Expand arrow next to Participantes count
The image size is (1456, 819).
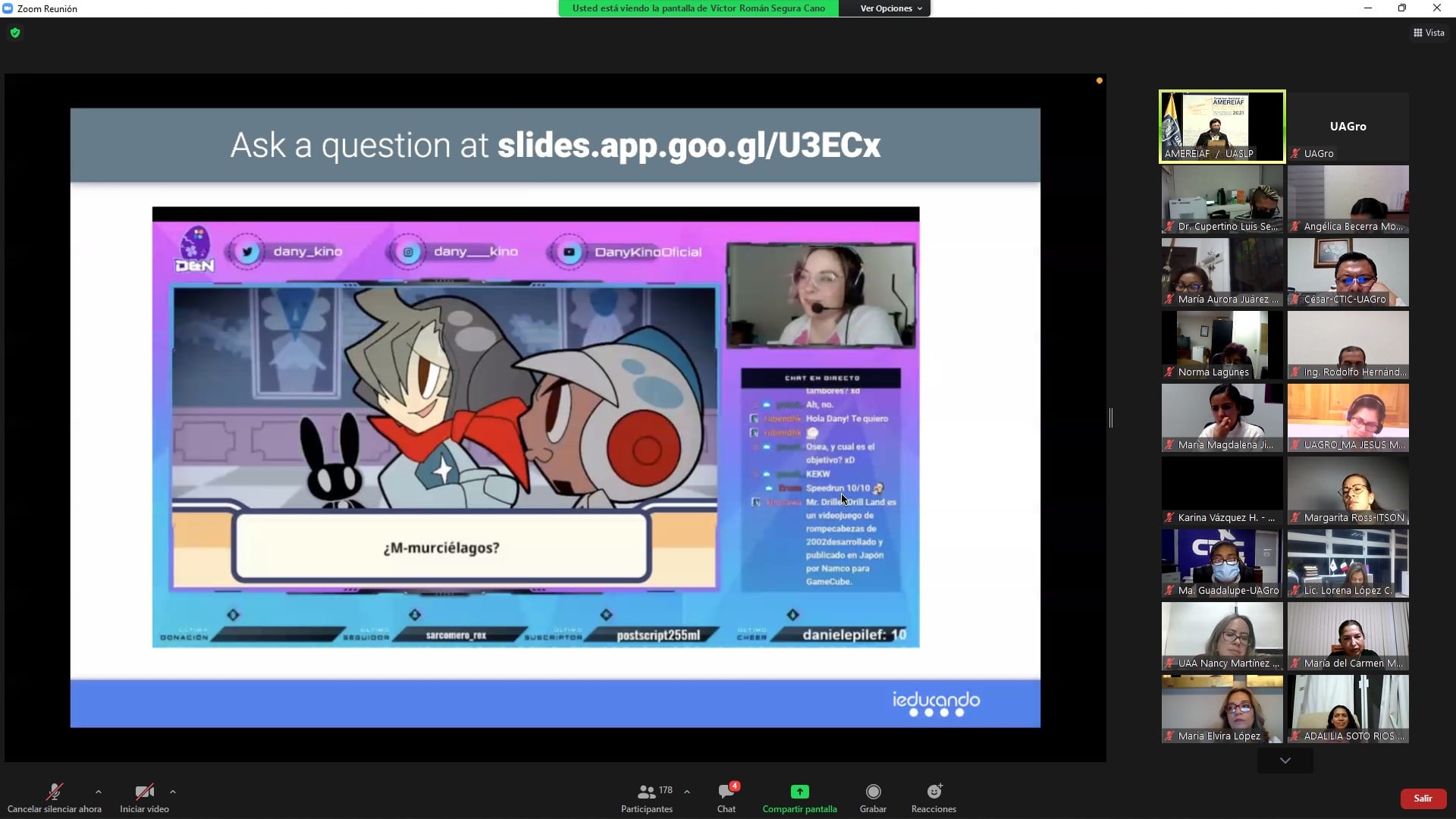coord(687,792)
